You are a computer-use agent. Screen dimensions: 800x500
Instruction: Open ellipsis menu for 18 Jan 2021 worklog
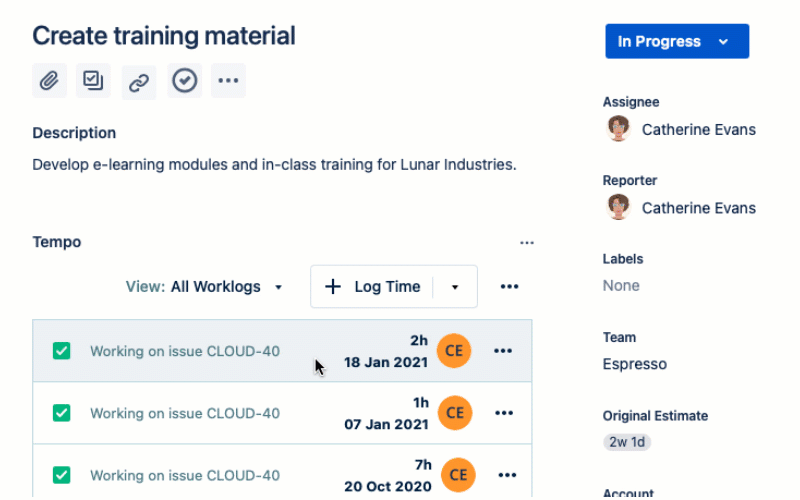click(x=503, y=351)
